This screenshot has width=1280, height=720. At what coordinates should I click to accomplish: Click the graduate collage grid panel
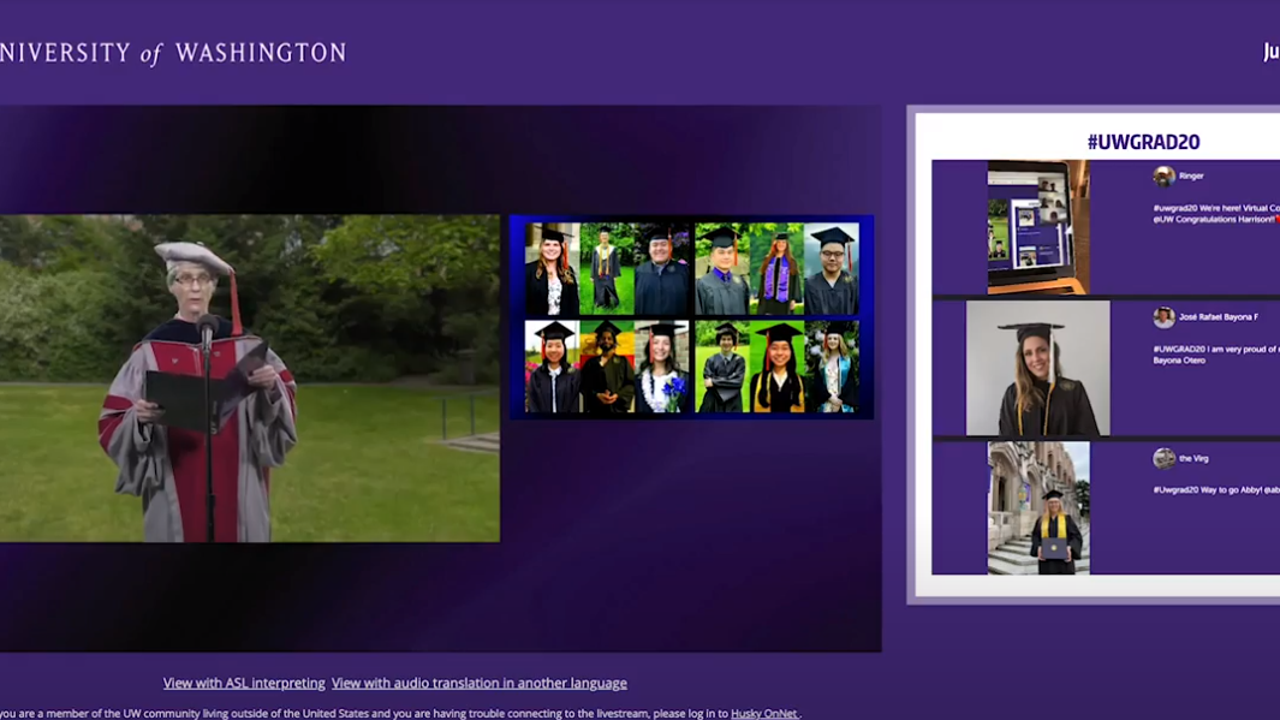(x=692, y=318)
